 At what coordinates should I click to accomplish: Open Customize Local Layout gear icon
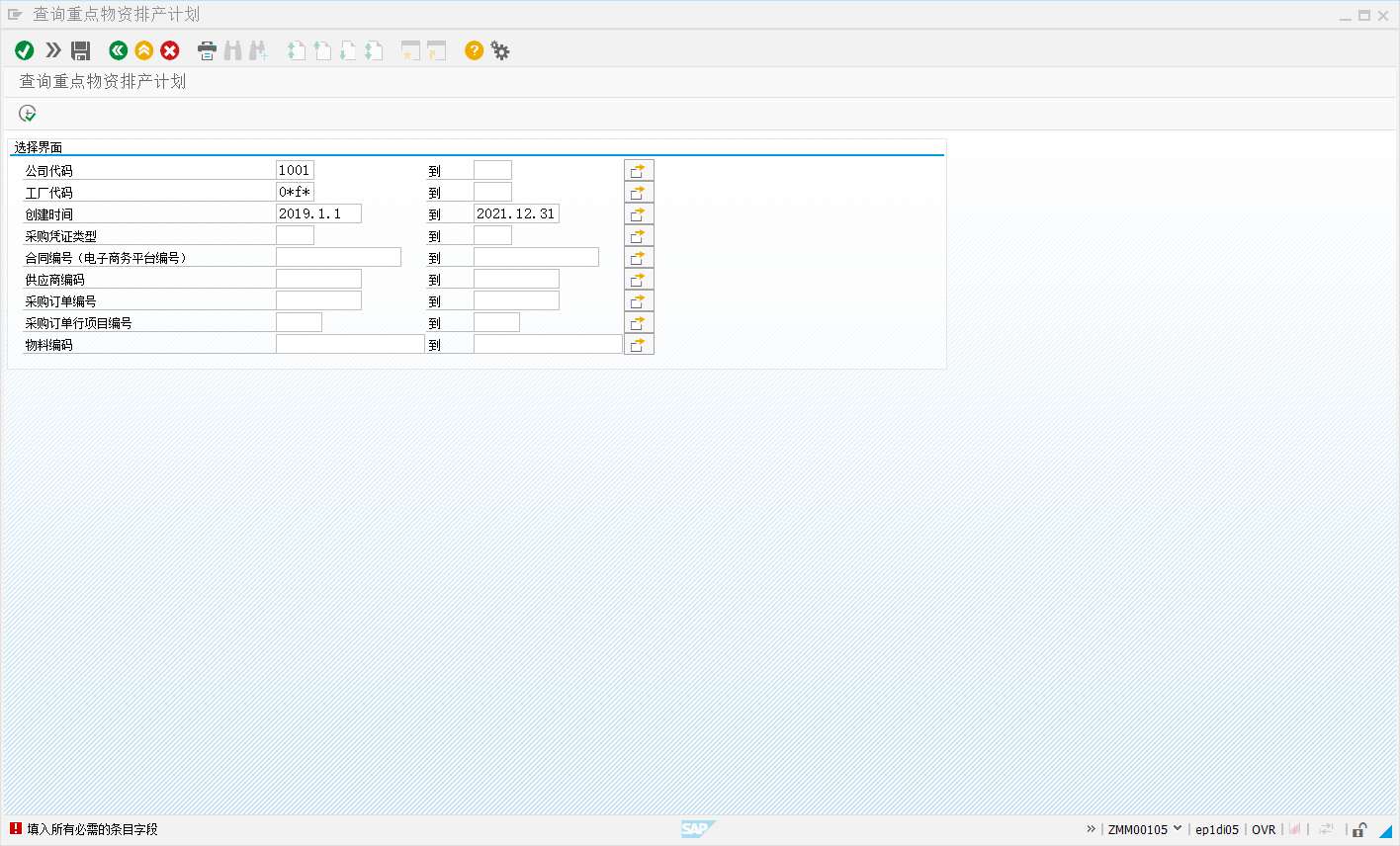pyautogui.click(x=500, y=50)
